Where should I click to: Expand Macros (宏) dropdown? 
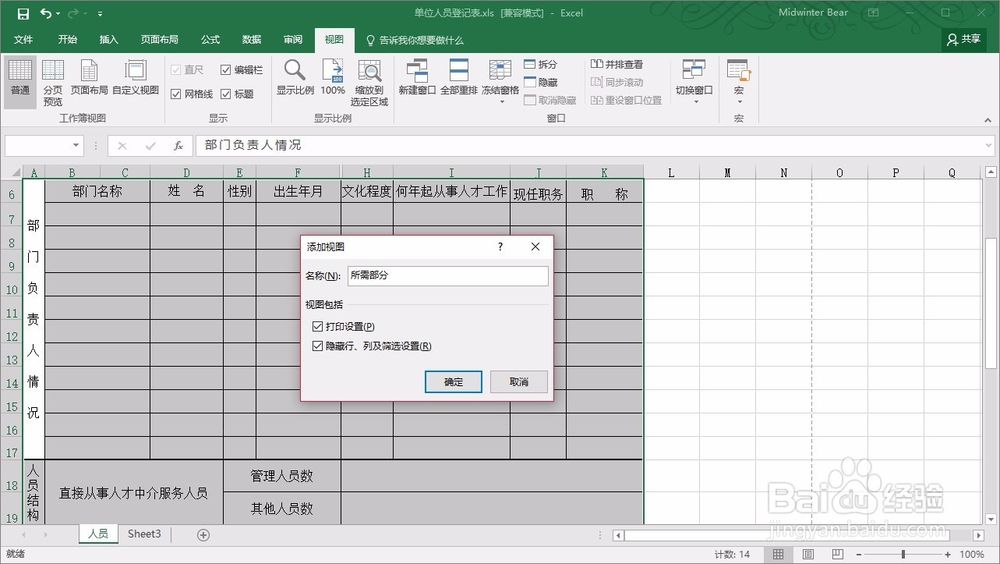[739, 102]
